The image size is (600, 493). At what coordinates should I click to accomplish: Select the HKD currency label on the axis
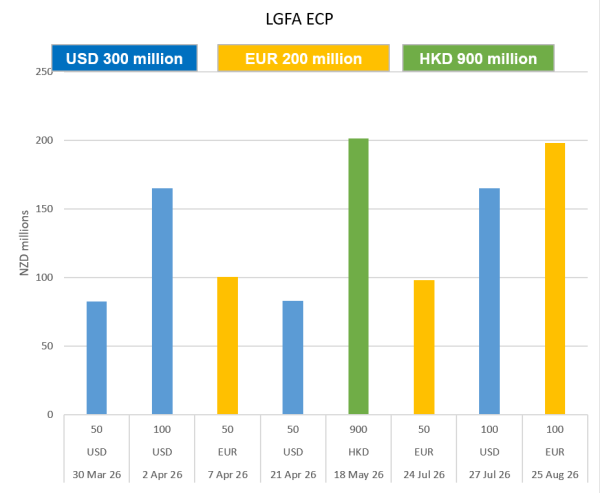(358, 451)
